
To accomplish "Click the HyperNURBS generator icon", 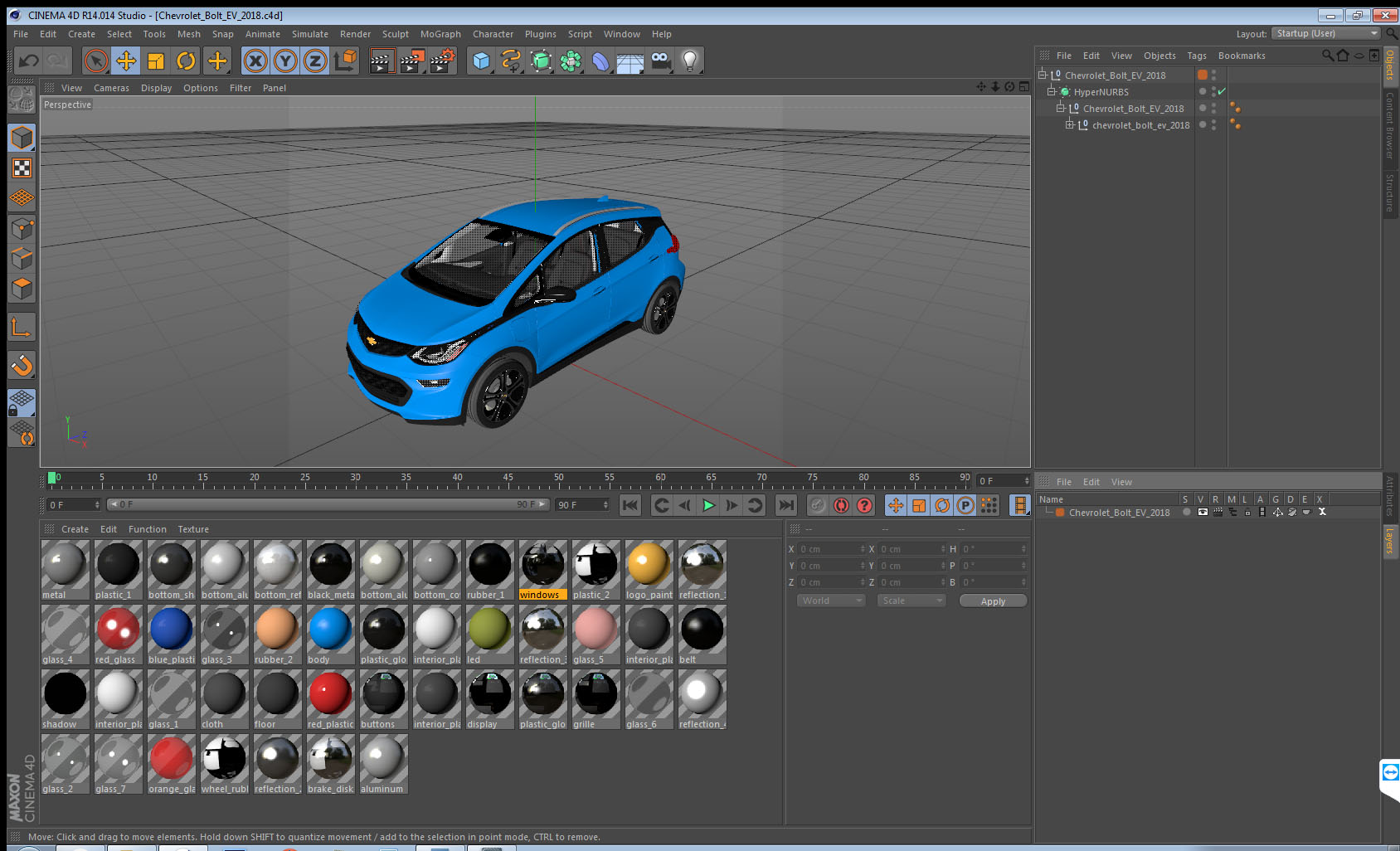I will coord(541,61).
